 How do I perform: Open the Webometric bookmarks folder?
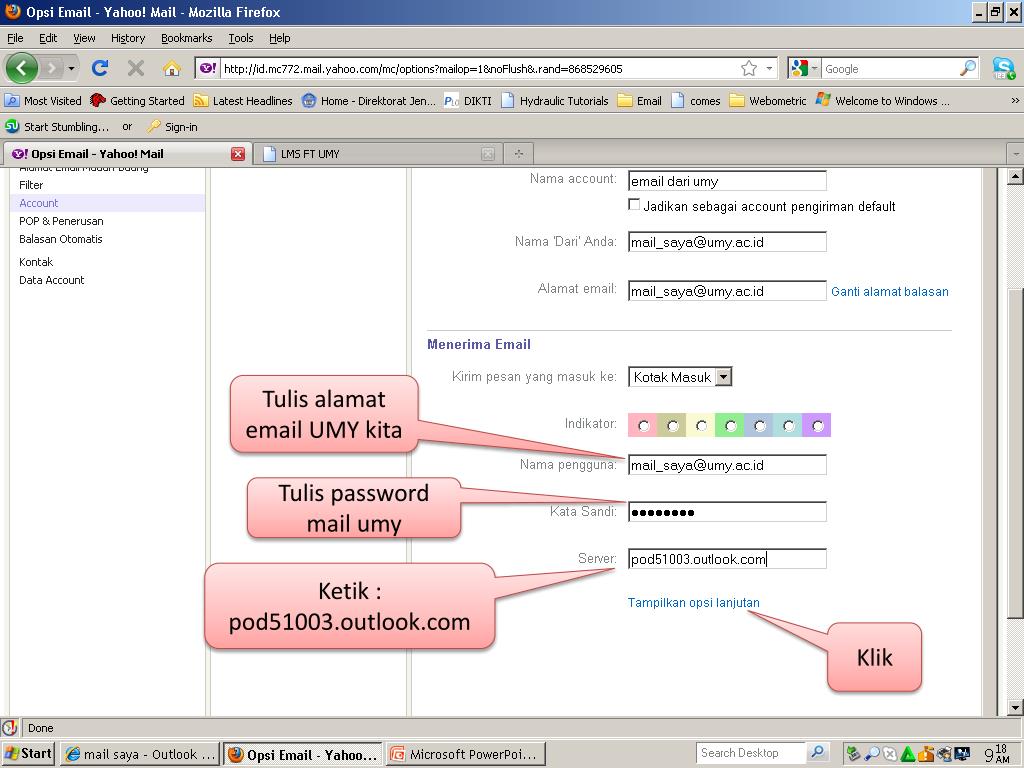pos(768,101)
